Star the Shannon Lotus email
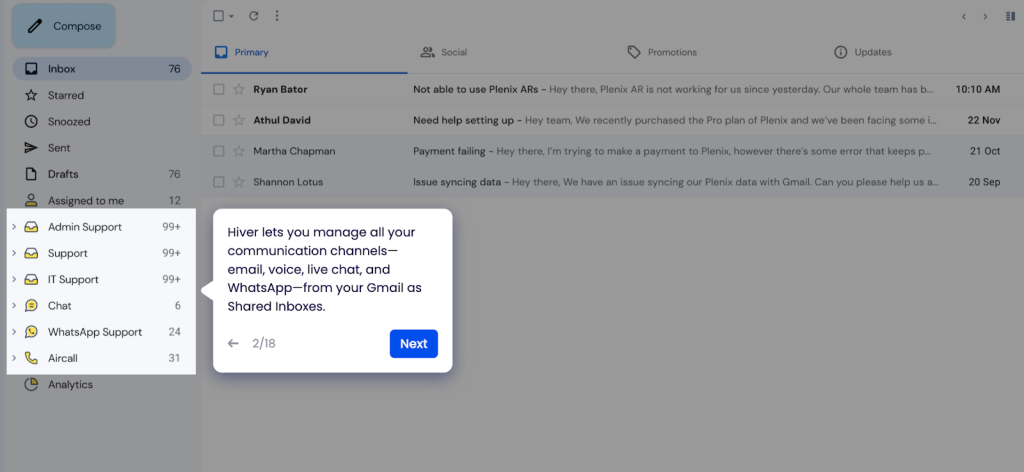 pyautogui.click(x=239, y=181)
